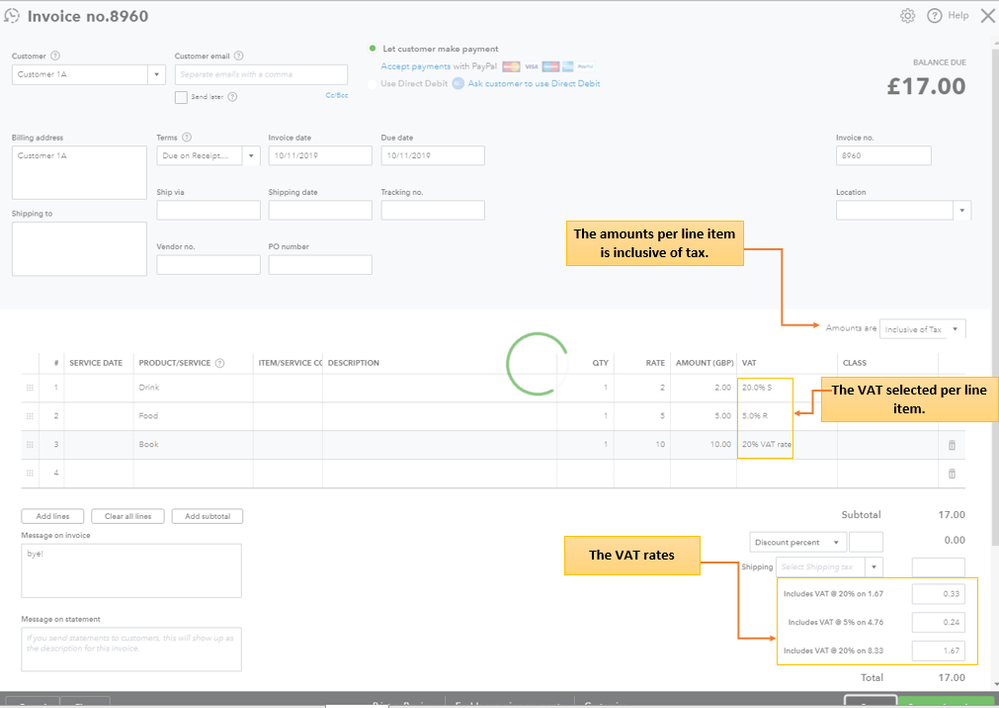
Task: Delete line 4 using trash icon
Action: [951, 473]
